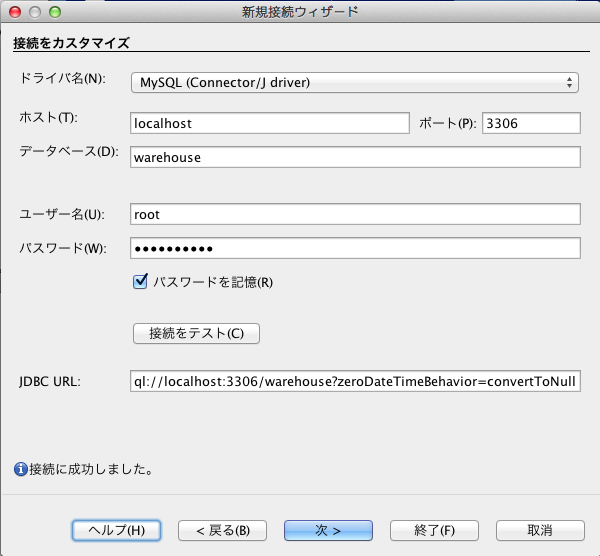Toggle the パスワードを記憶 checkbox

pyautogui.click(x=141, y=283)
